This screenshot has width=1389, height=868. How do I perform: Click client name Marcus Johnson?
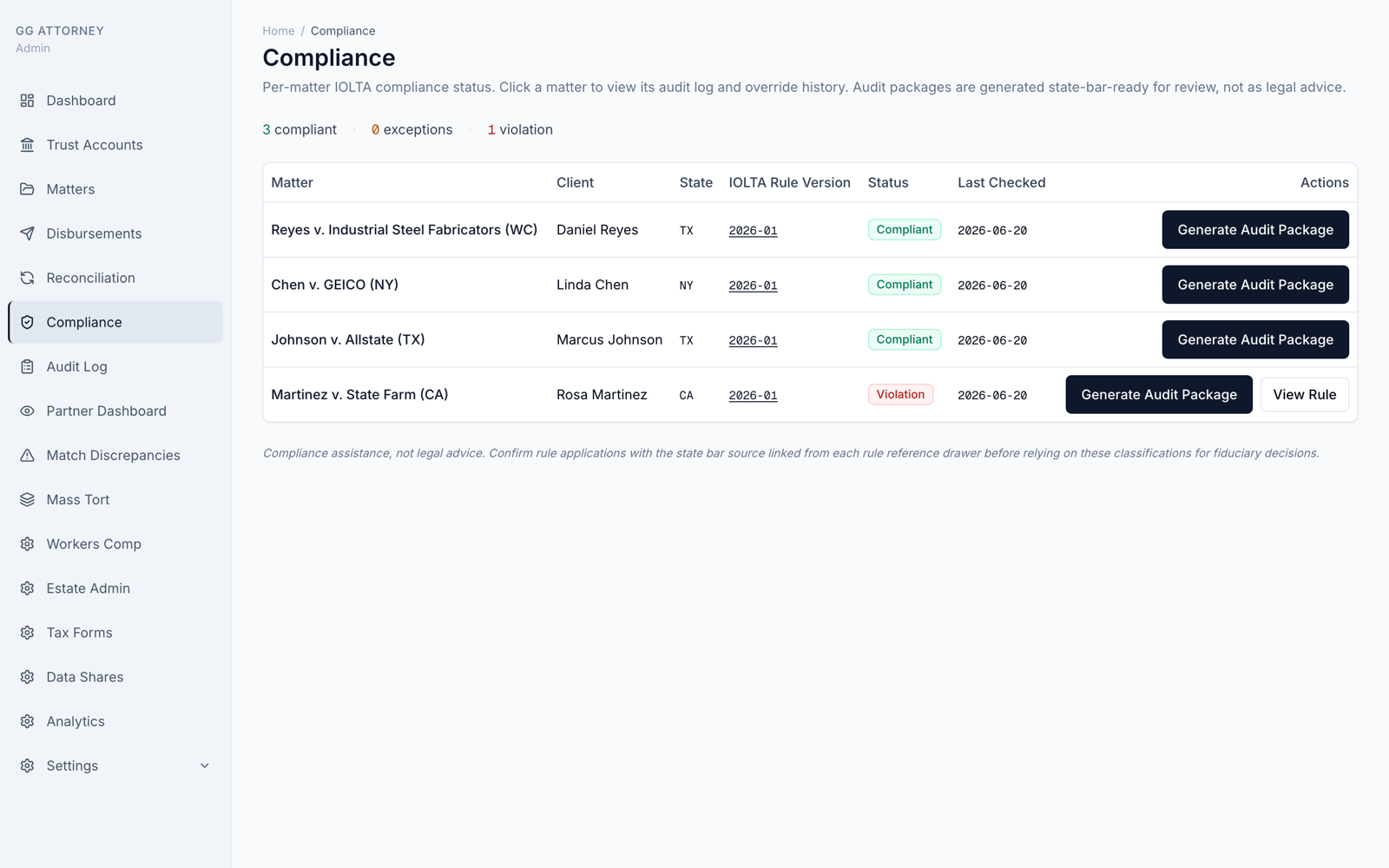(609, 339)
